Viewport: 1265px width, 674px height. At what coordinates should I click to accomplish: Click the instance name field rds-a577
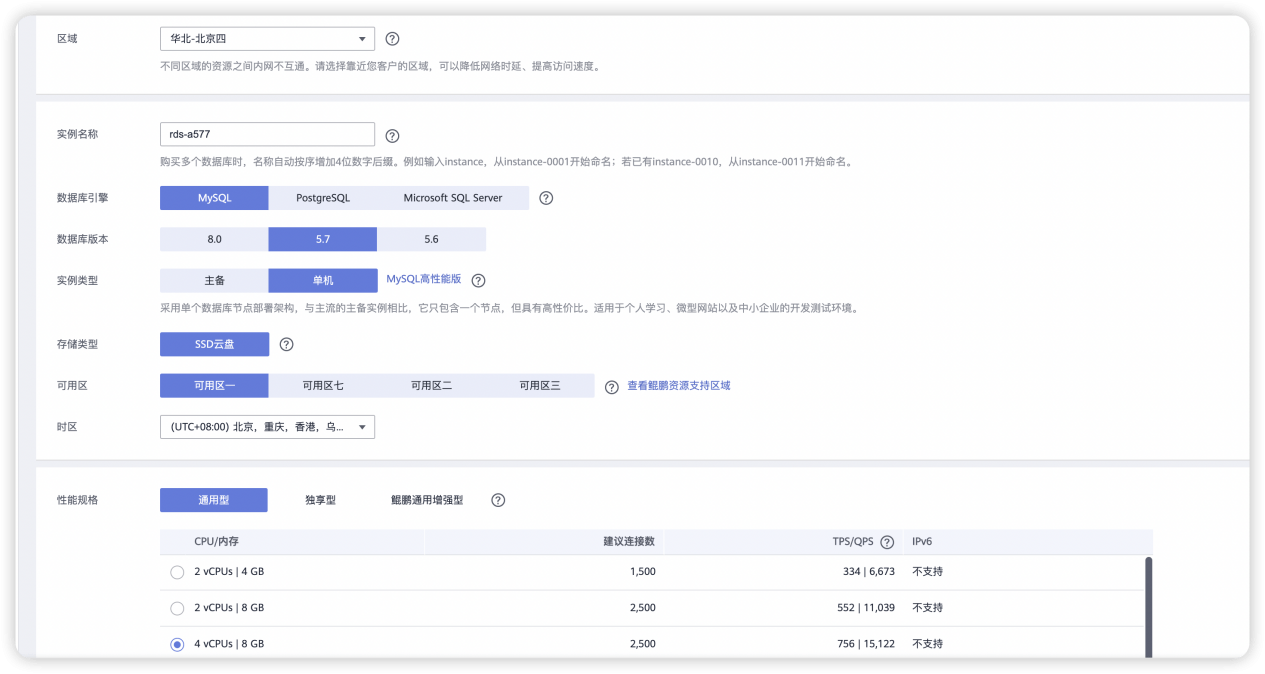click(x=267, y=134)
